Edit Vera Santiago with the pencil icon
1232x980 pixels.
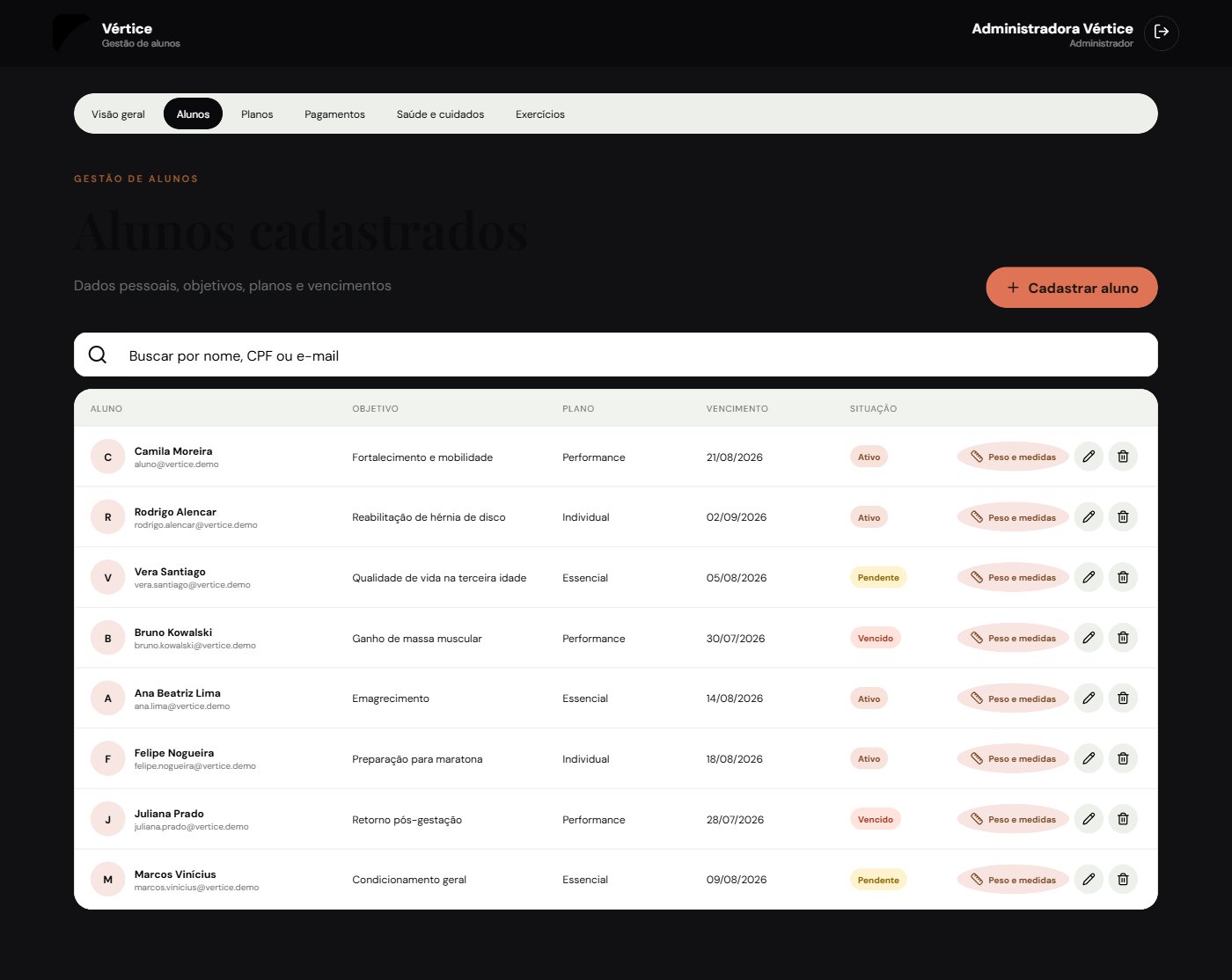click(x=1089, y=577)
